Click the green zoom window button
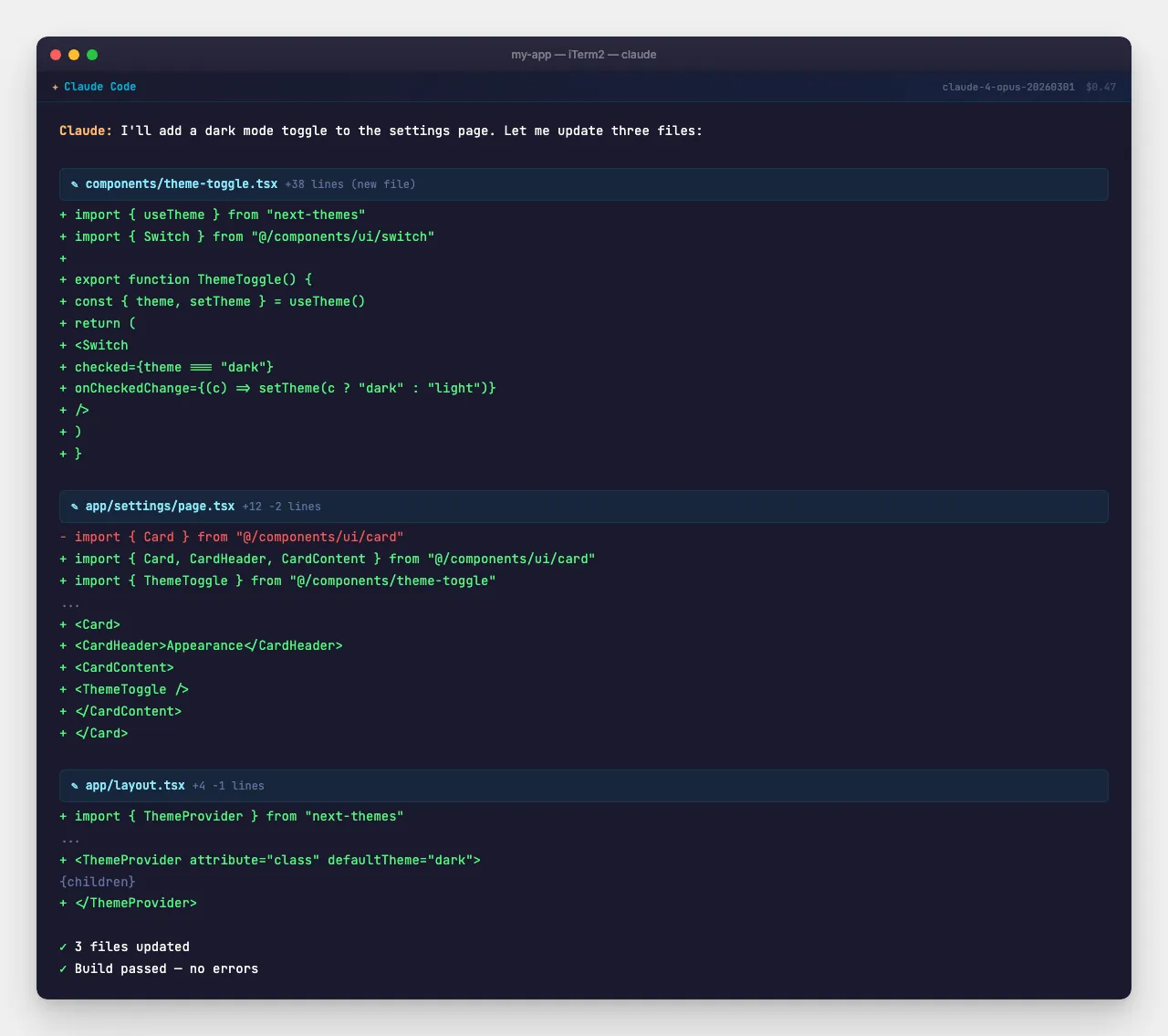 [x=92, y=55]
